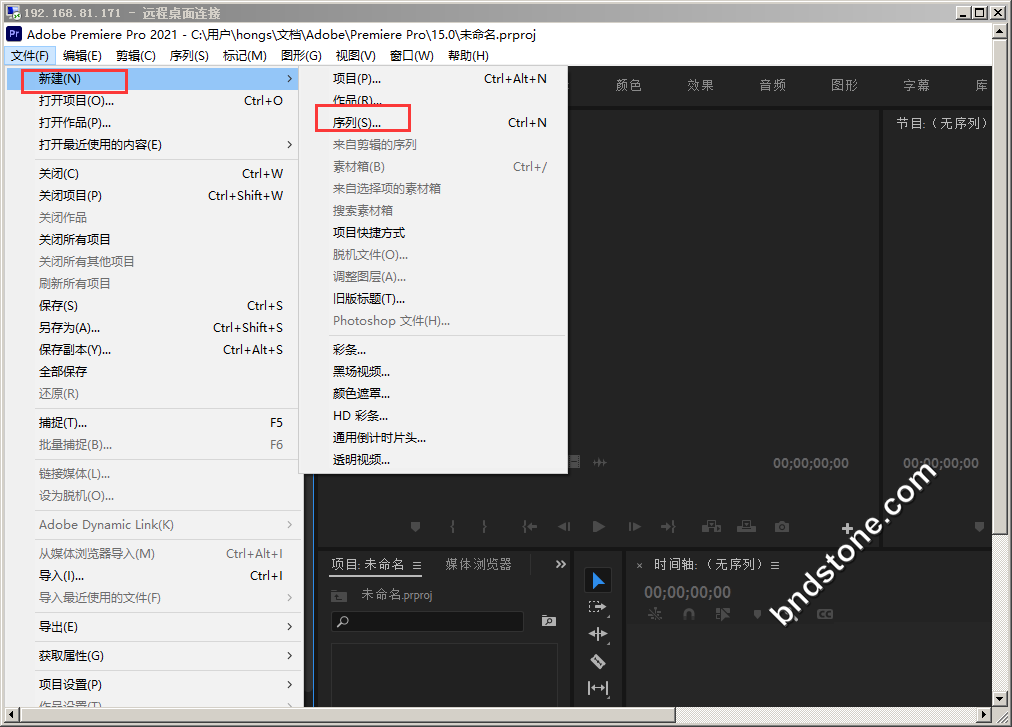This screenshot has width=1012, height=727.
Task: Toggle timeline Snap magnet icon
Action: 688,614
